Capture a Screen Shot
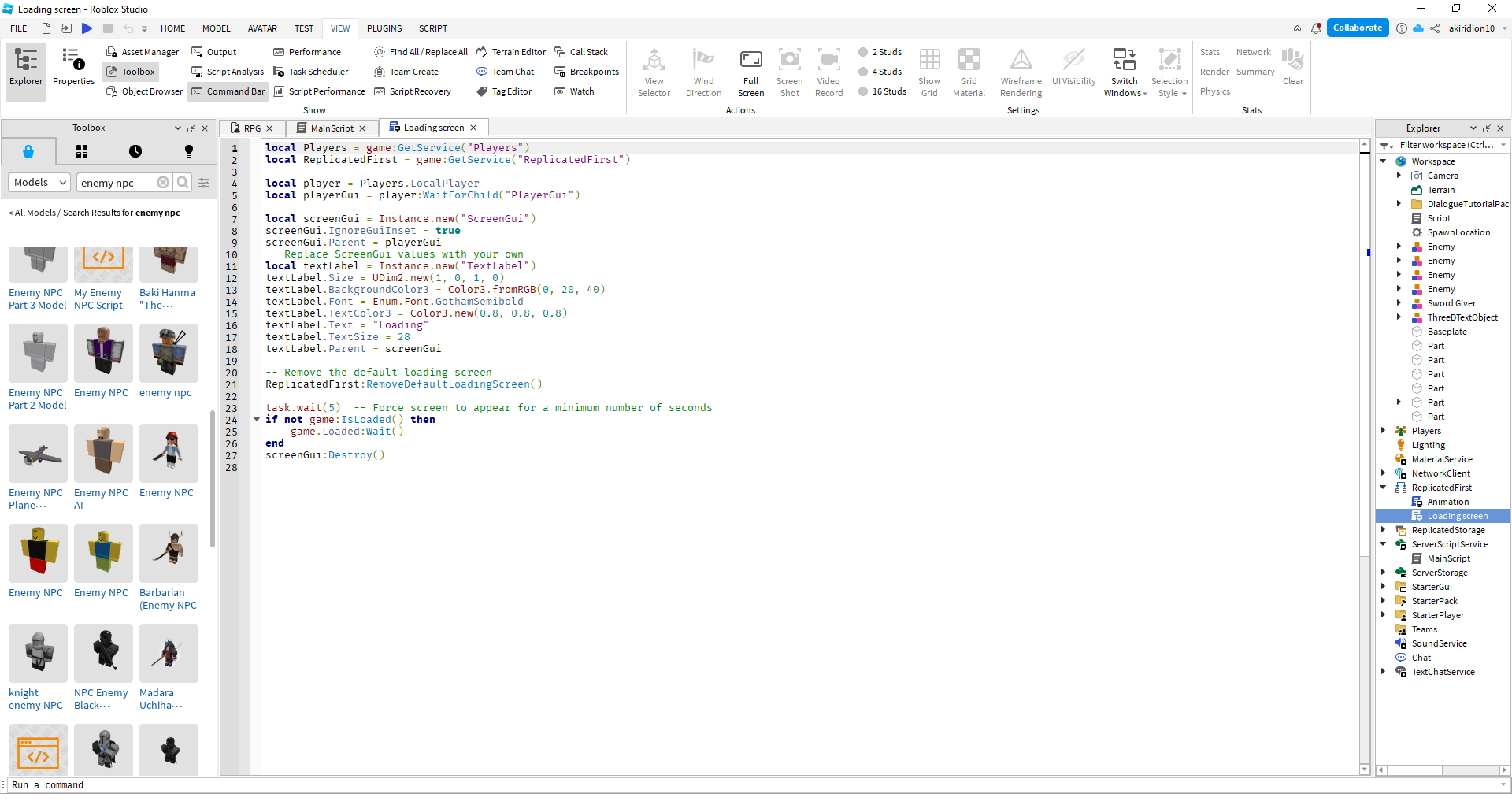The image size is (1512, 801). (x=790, y=71)
